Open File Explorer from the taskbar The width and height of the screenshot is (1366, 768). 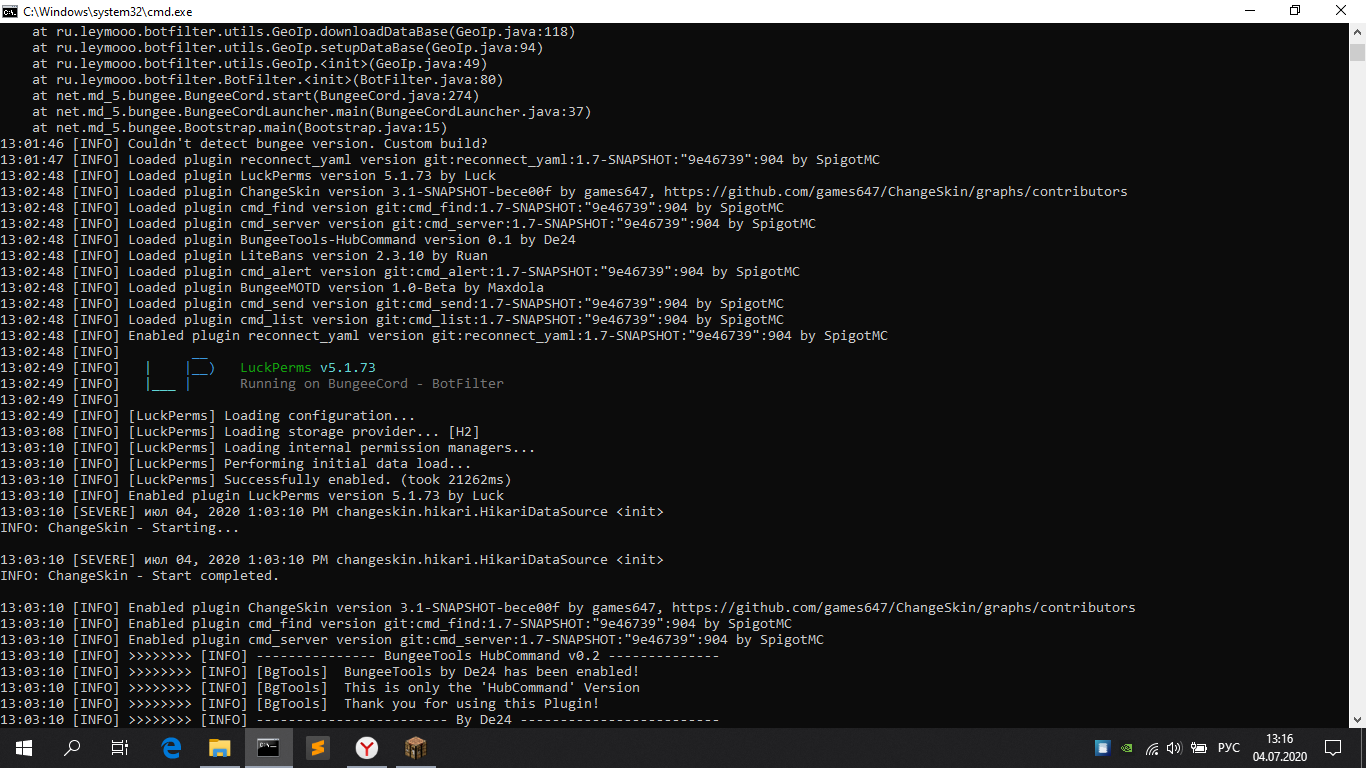click(x=220, y=747)
